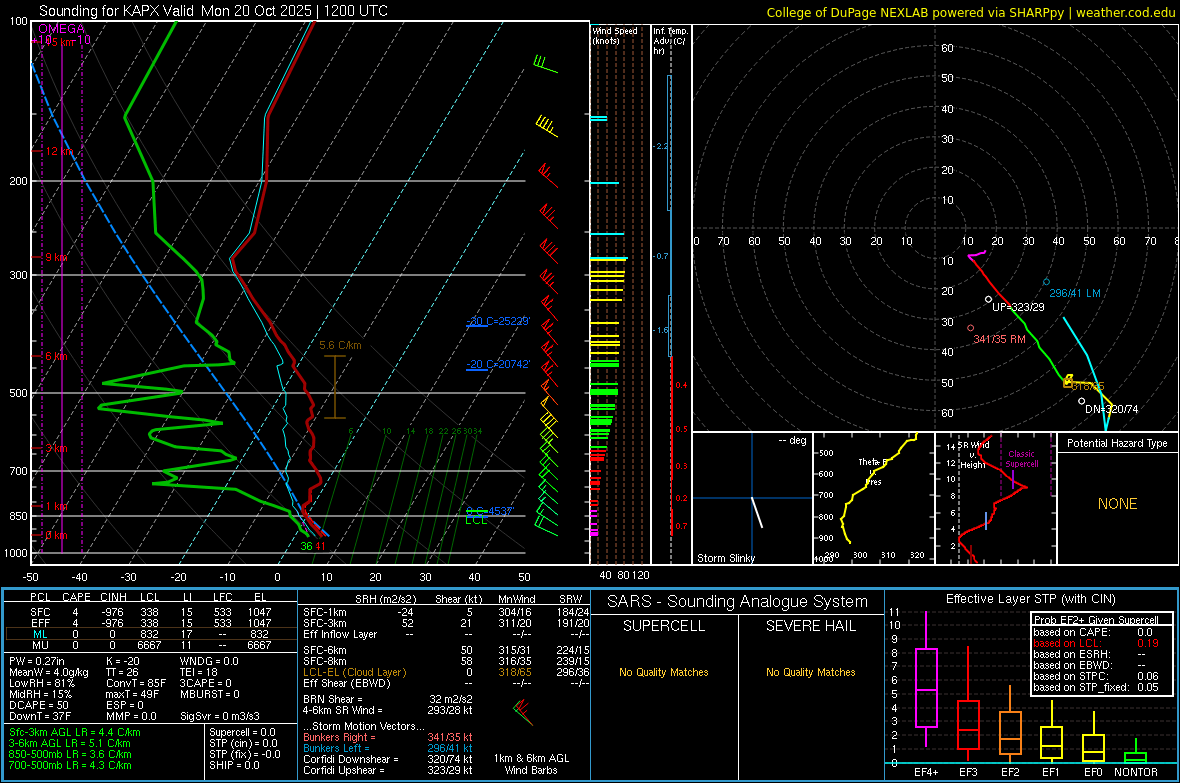The width and height of the screenshot is (1180, 783).
Task: Click the sounding title for KAPX
Action: [213, 11]
